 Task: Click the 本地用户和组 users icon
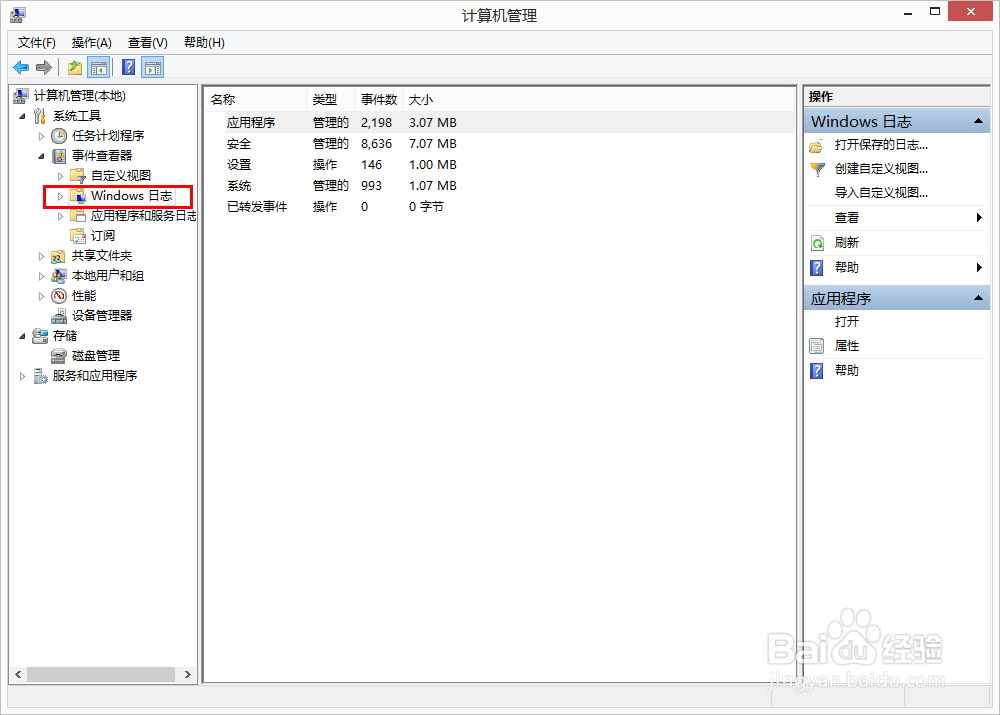click(x=59, y=276)
